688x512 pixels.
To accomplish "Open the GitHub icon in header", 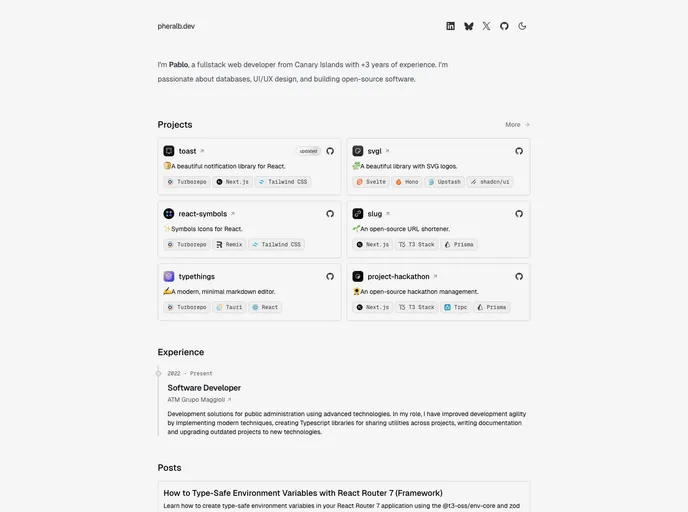I will pos(504,26).
